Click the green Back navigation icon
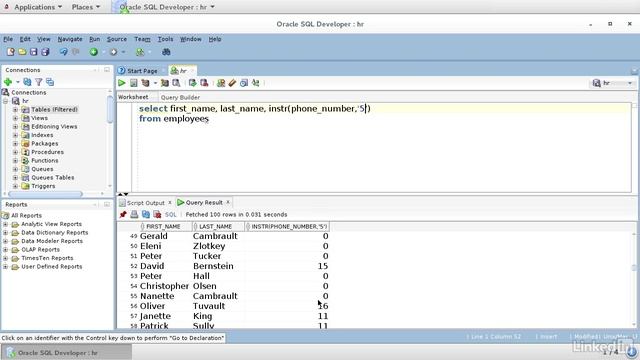 click(94, 52)
